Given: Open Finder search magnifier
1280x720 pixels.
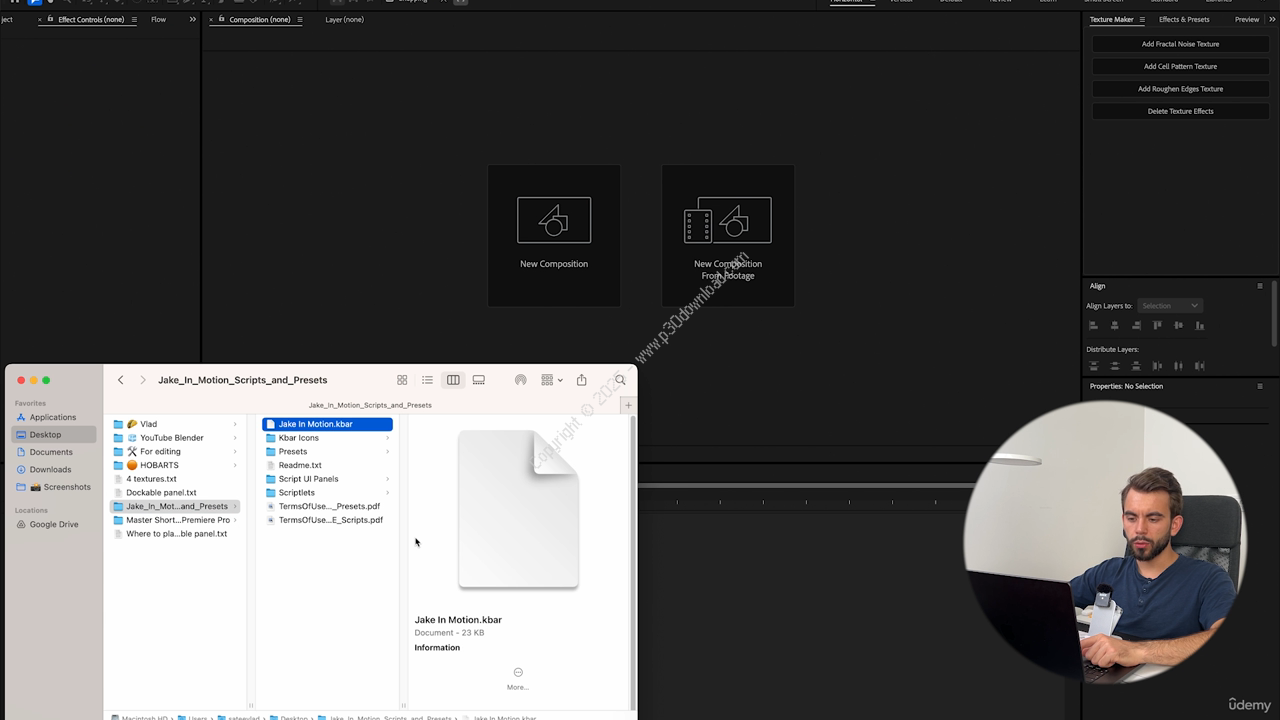Looking at the screenshot, I should pyautogui.click(x=620, y=380).
